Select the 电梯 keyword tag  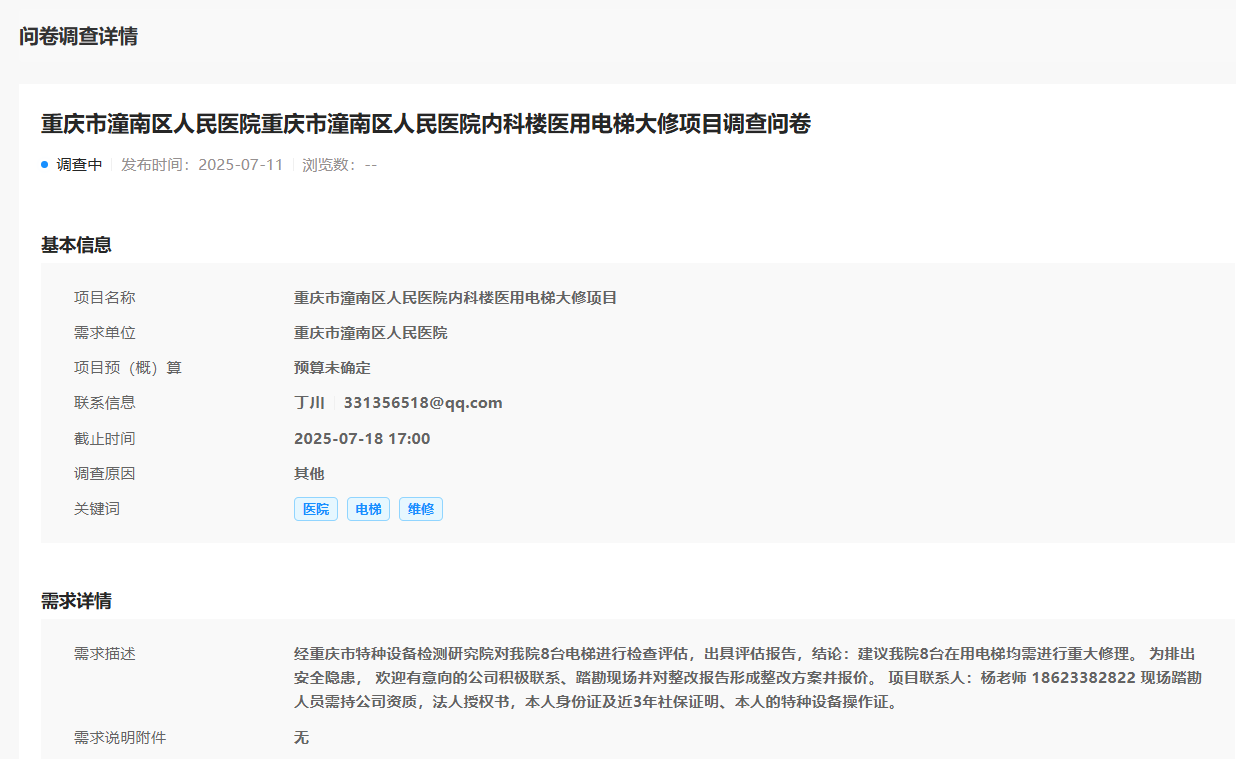tap(368, 509)
